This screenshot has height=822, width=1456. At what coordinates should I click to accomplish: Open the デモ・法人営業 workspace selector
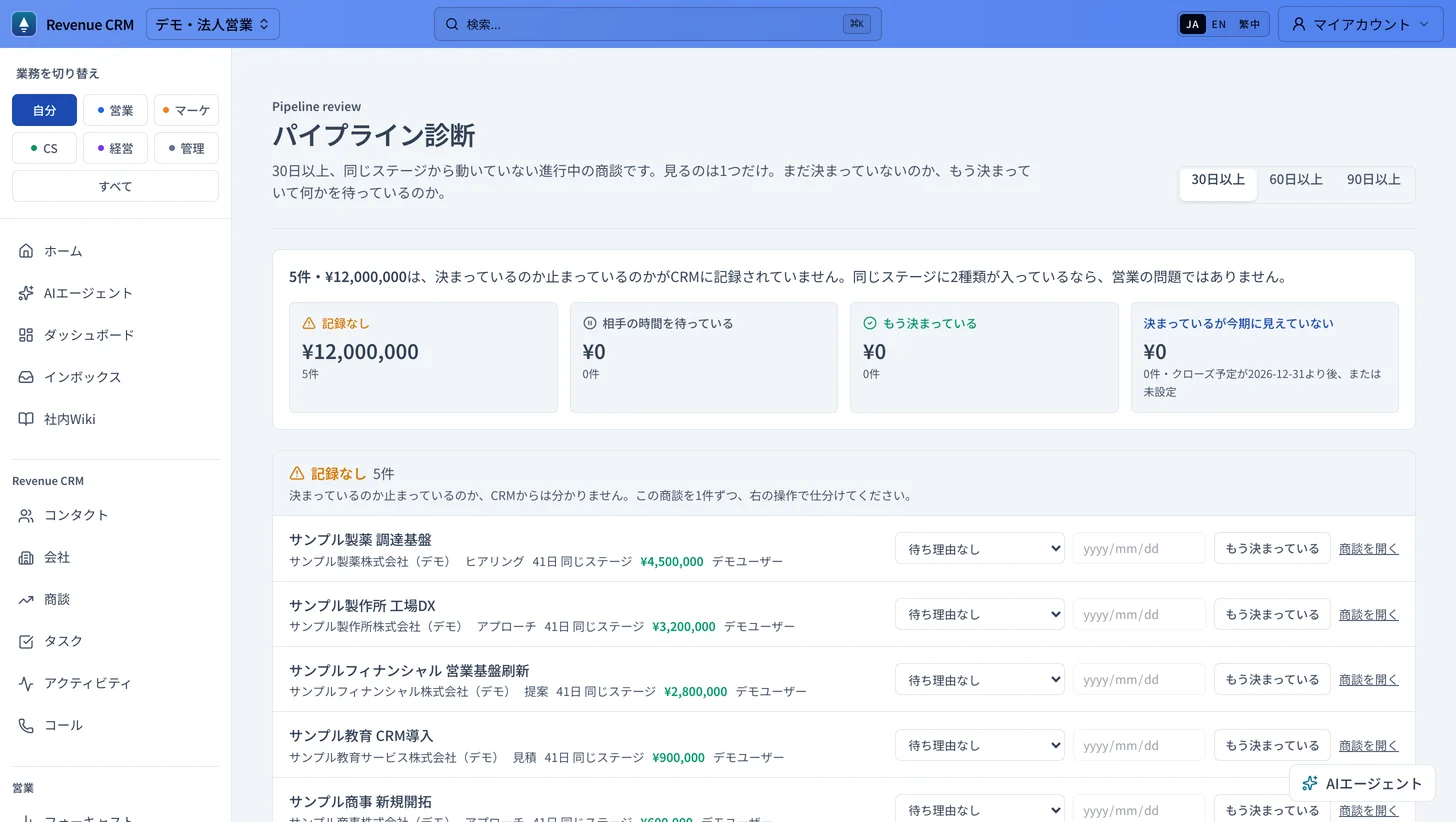pyautogui.click(x=213, y=24)
